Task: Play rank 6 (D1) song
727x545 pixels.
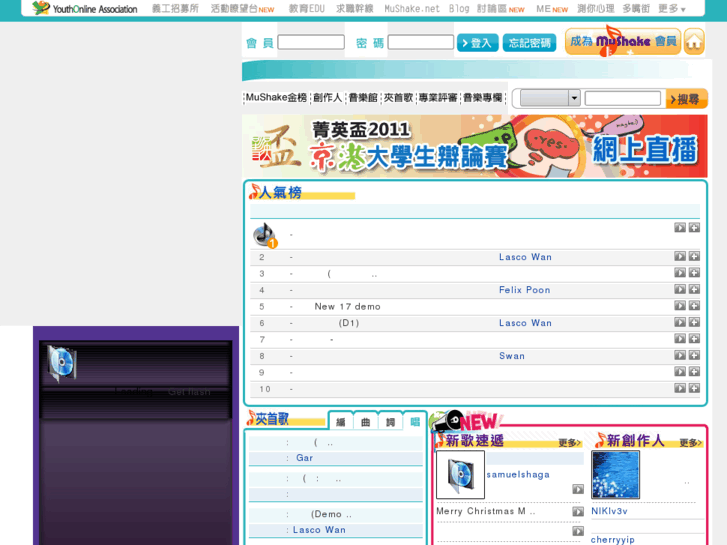Action: pyautogui.click(x=680, y=322)
